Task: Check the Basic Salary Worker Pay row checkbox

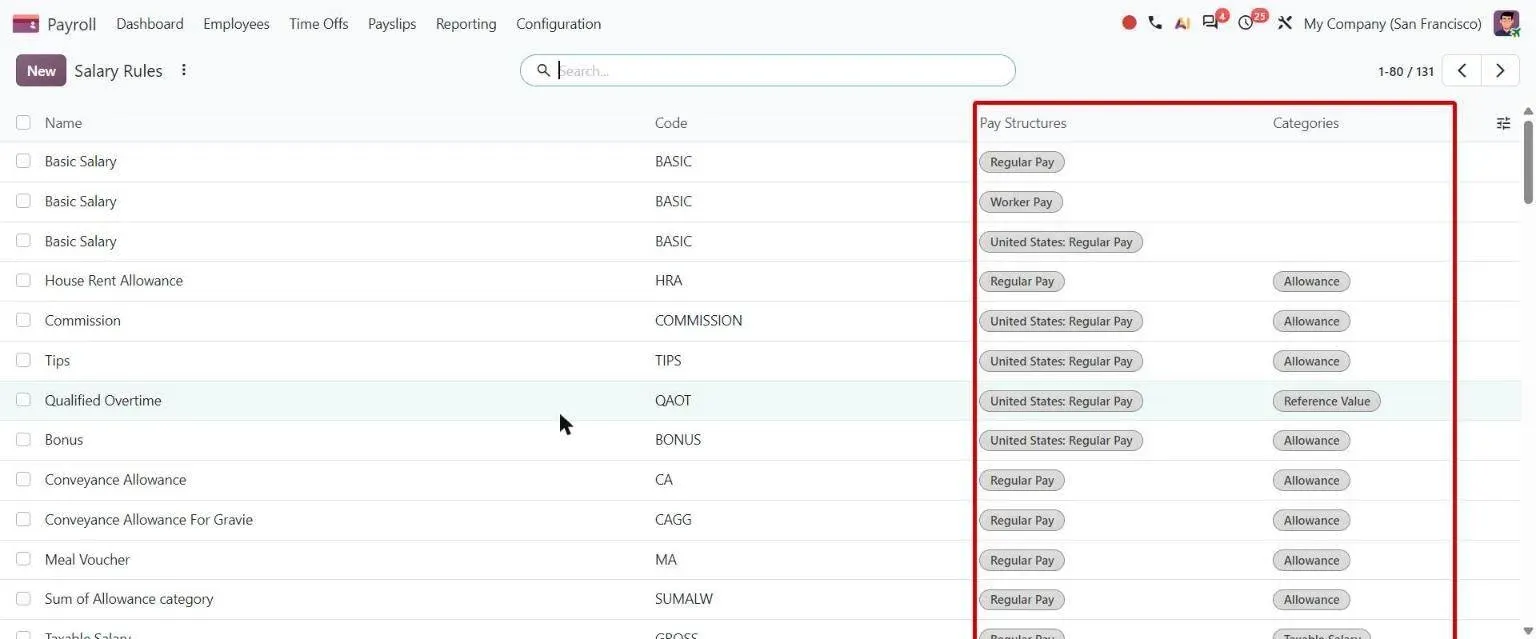Action: click(23, 201)
